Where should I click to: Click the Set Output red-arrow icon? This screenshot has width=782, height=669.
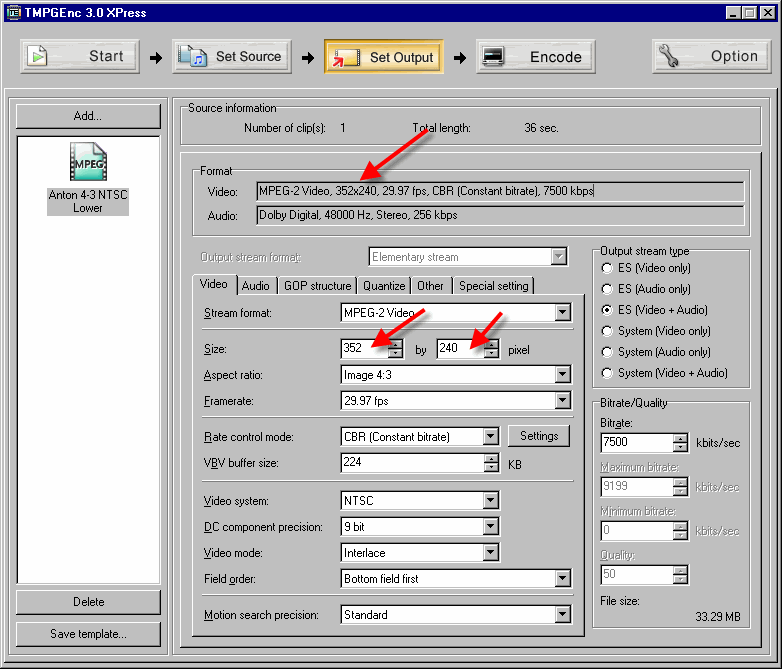tap(346, 57)
